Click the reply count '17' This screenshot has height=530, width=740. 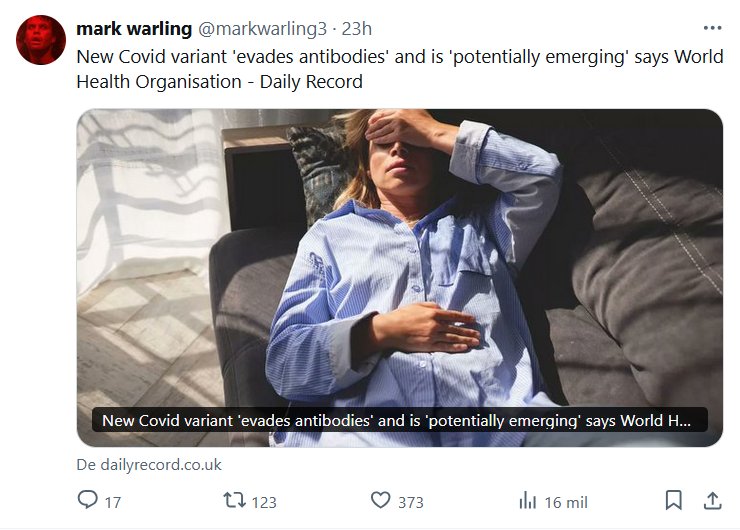tap(112, 502)
